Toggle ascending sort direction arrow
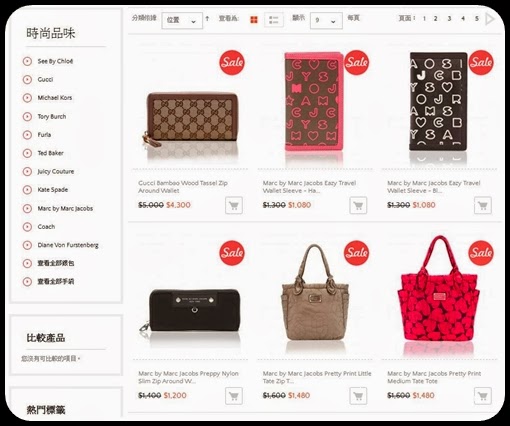 [x=207, y=19]
